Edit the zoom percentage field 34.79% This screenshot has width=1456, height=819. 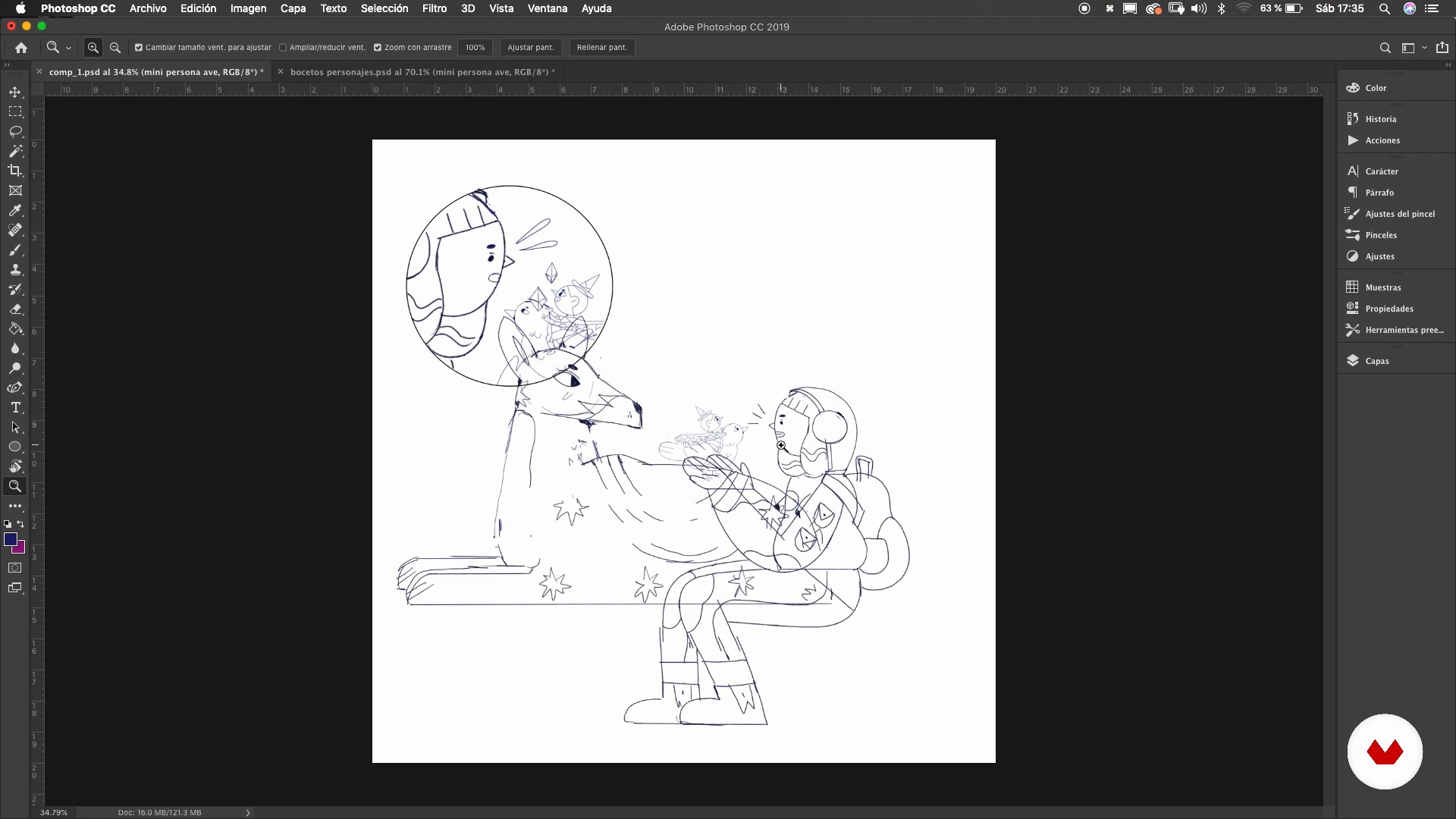54,812
